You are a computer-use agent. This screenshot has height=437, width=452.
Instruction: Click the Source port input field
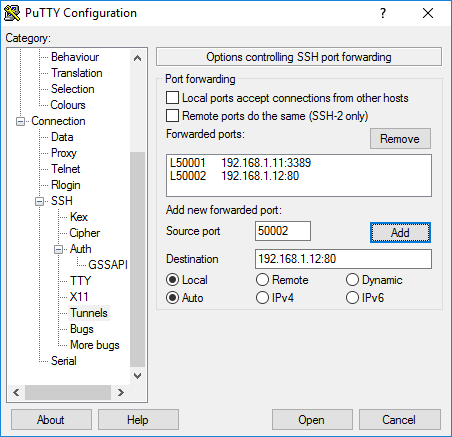tap(283, 231)
